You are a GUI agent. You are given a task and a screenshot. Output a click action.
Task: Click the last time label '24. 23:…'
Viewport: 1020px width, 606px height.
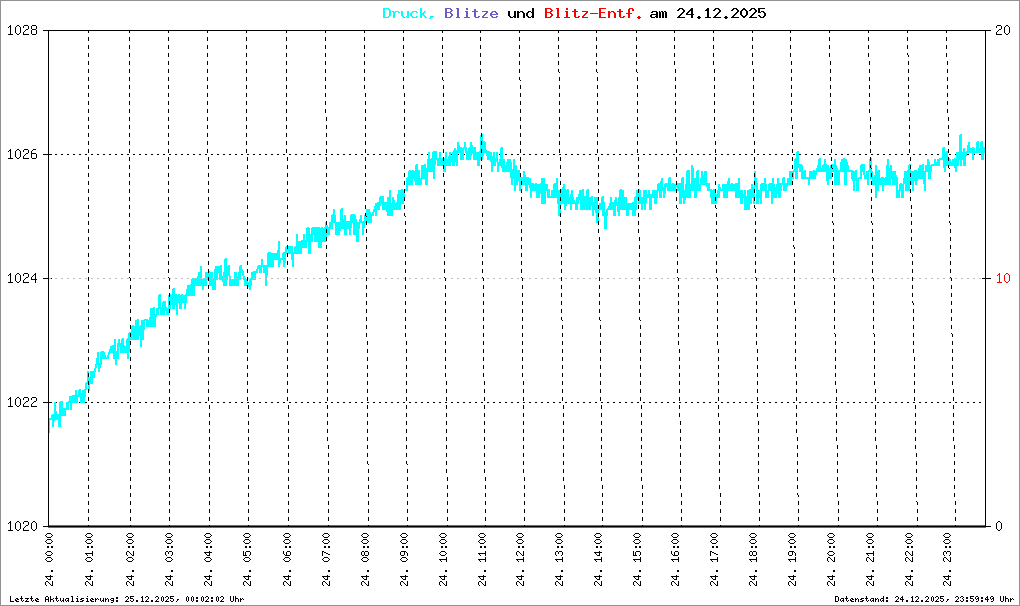pos(947,560)
